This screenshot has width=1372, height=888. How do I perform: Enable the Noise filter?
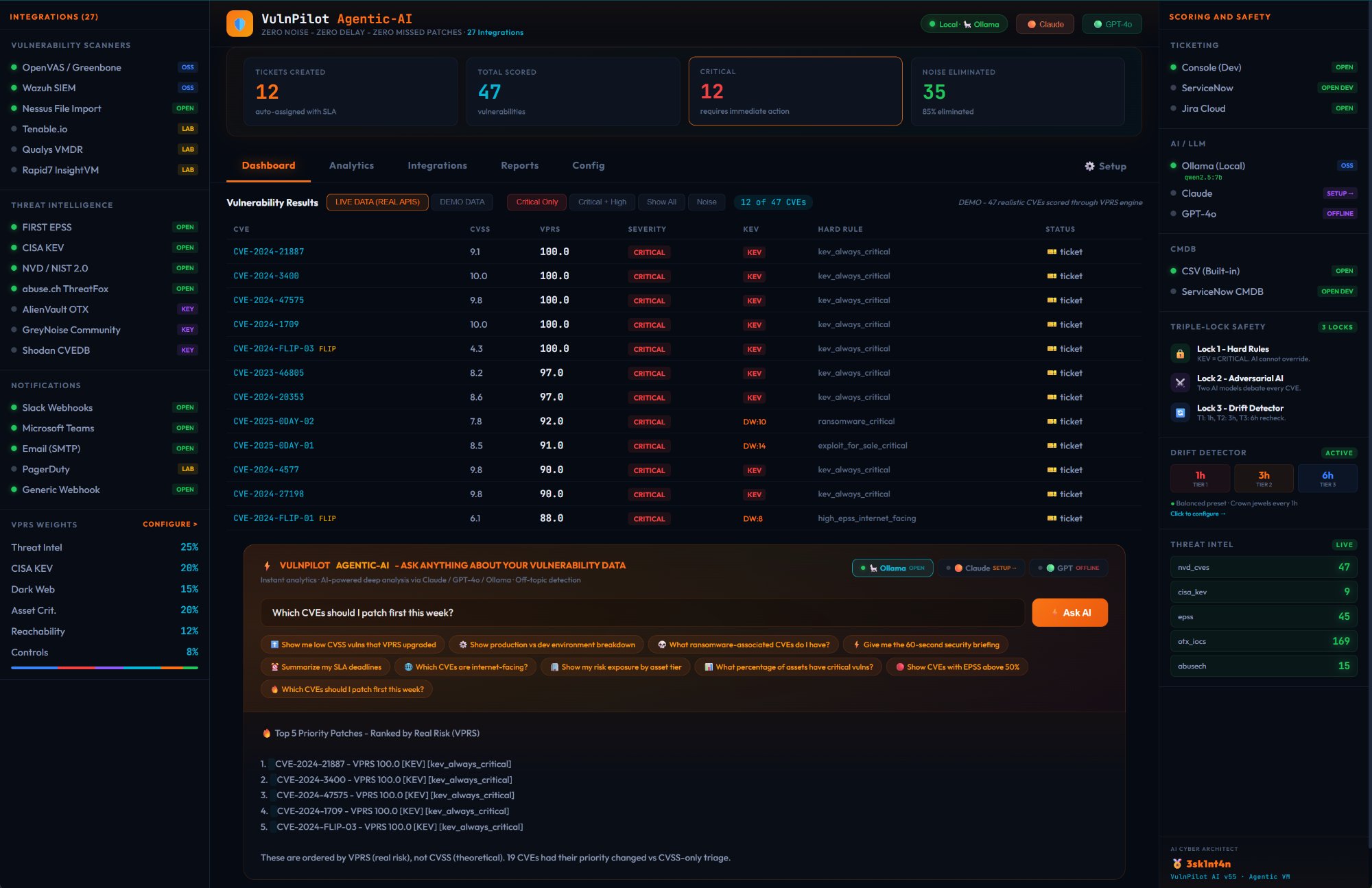[x=707, y=202]
